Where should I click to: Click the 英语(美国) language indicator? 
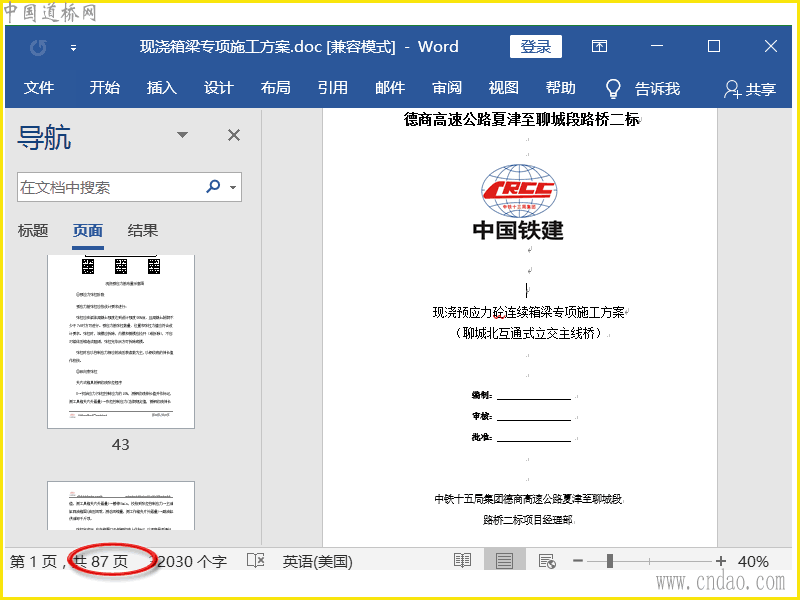coord(317,562)
